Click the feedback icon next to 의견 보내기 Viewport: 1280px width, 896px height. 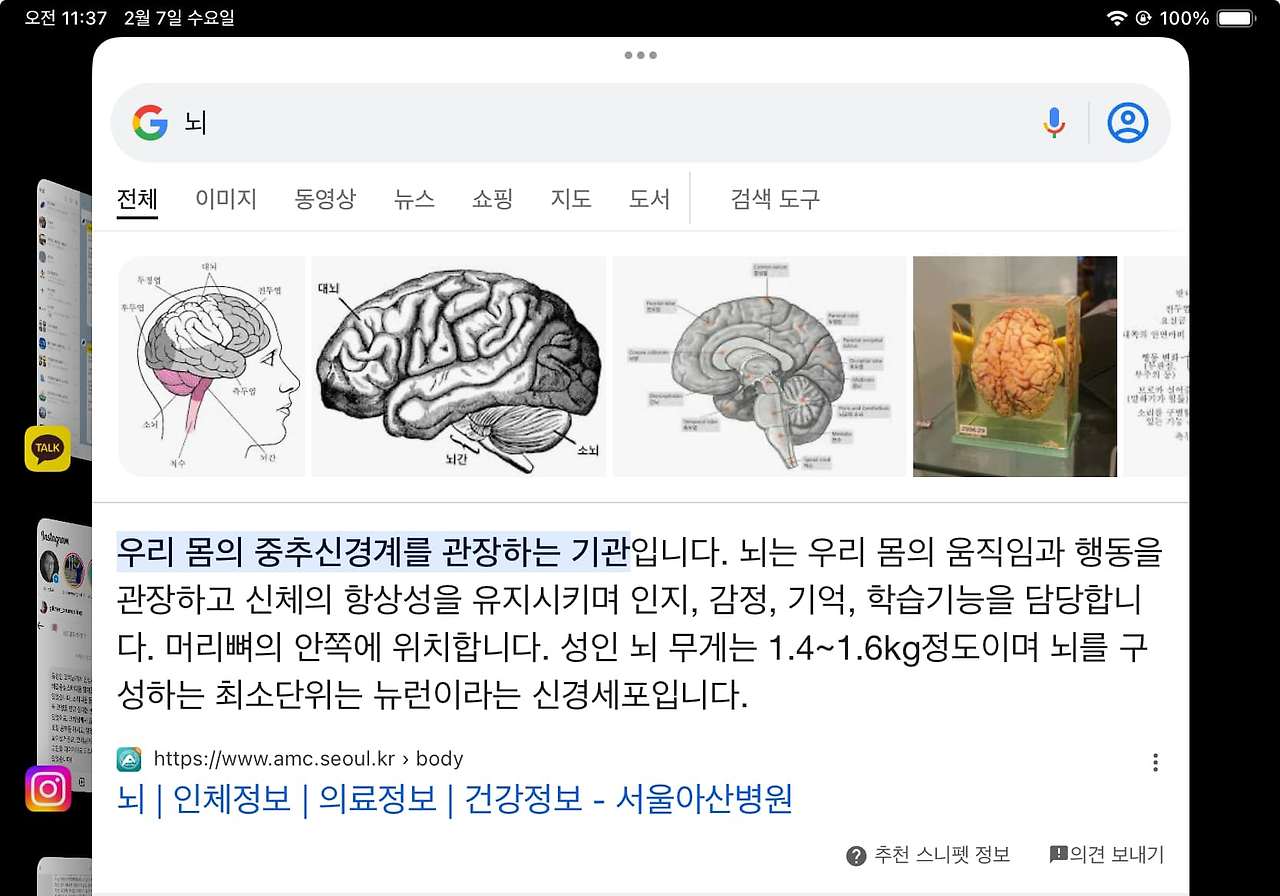pyautogui.click(x=1056, y=854)
